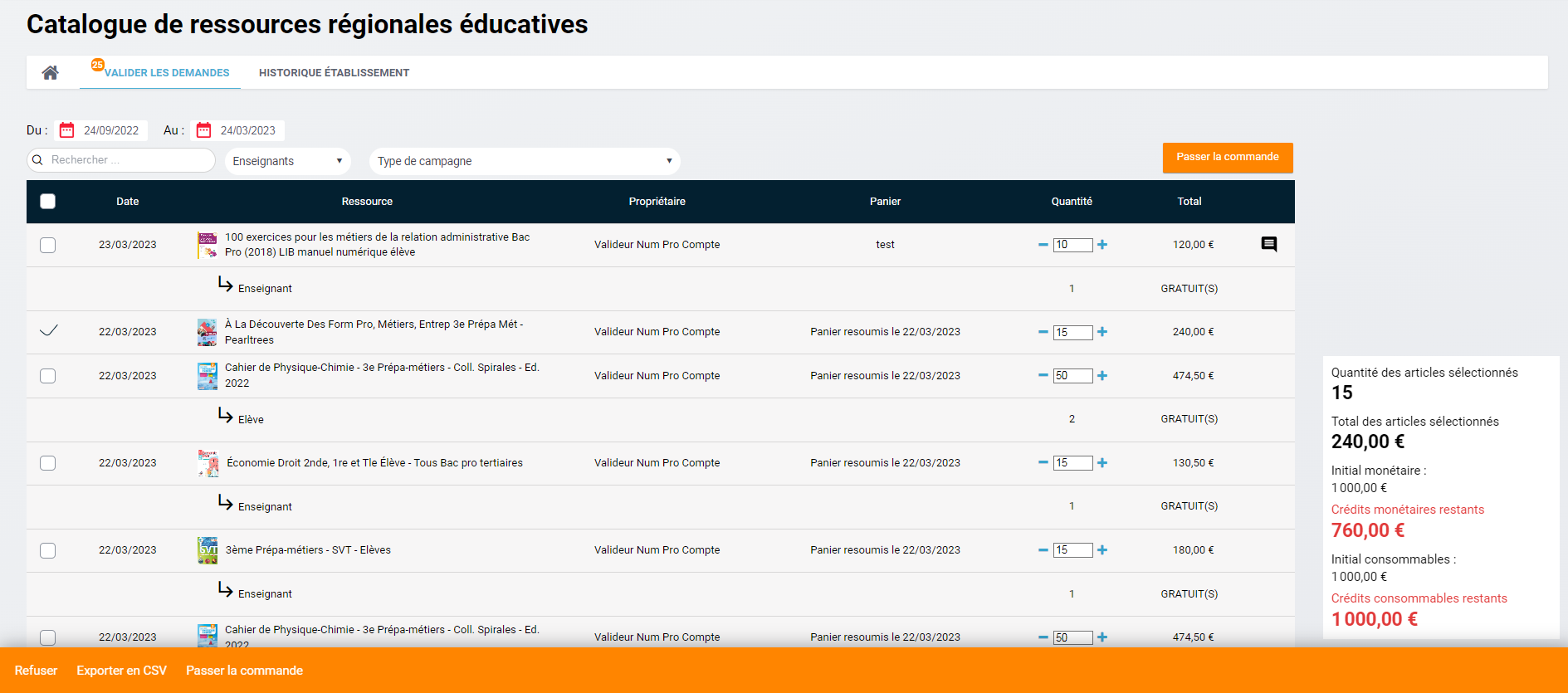Click the home icon in navigation bar
This screenshot has width=1568, height=693.
(51, 73)
